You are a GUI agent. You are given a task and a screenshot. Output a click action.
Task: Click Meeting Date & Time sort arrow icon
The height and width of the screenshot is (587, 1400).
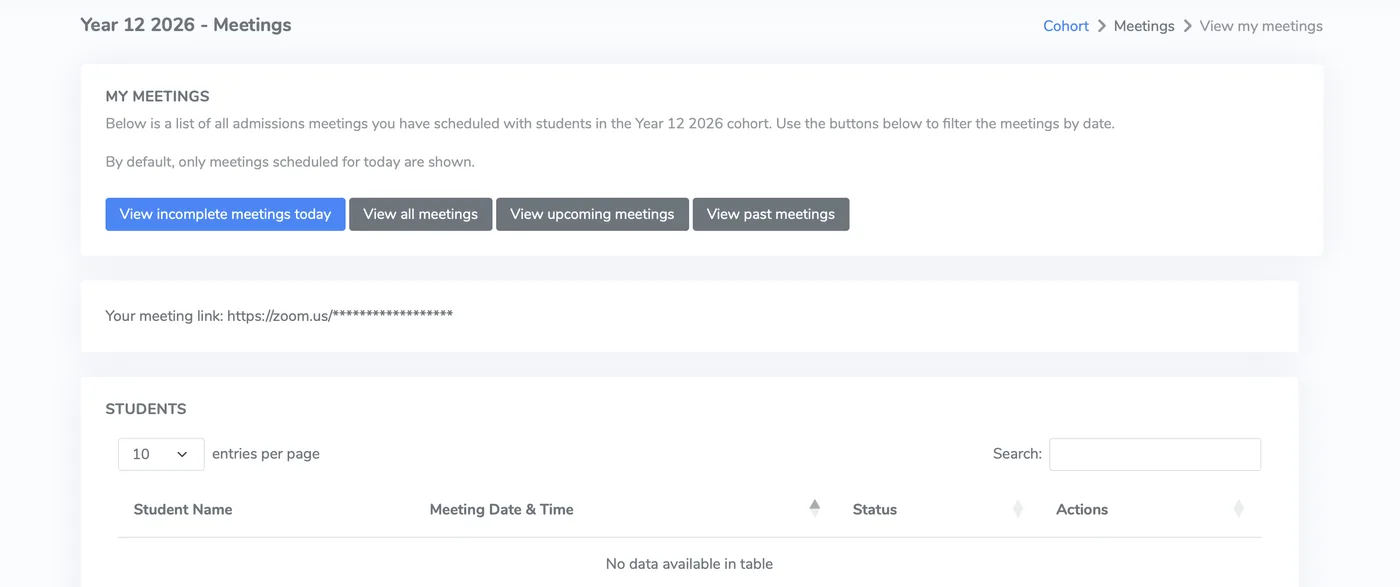tap(815, 508)
